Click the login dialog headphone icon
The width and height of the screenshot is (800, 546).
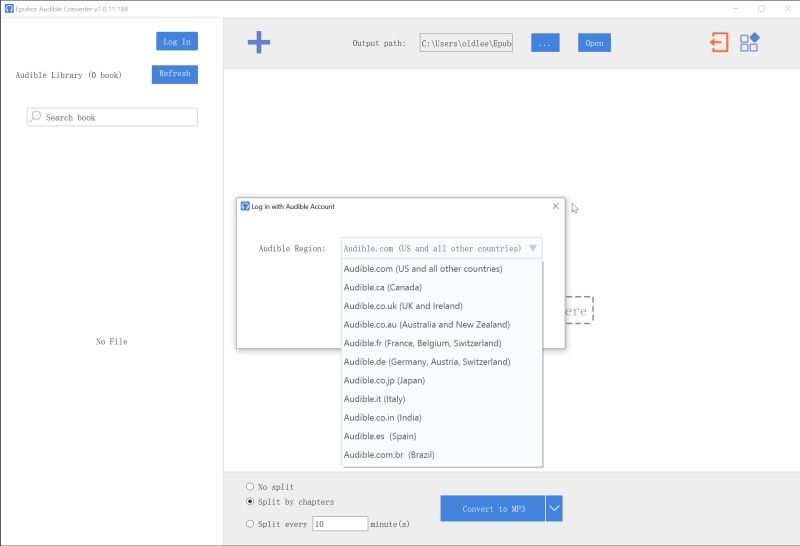tap(245, 206)
